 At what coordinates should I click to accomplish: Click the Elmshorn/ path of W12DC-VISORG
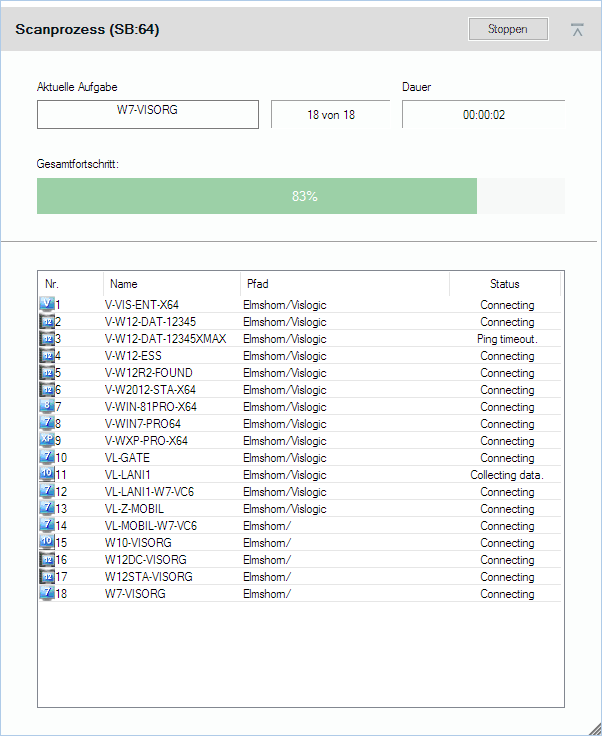[267, 560]
